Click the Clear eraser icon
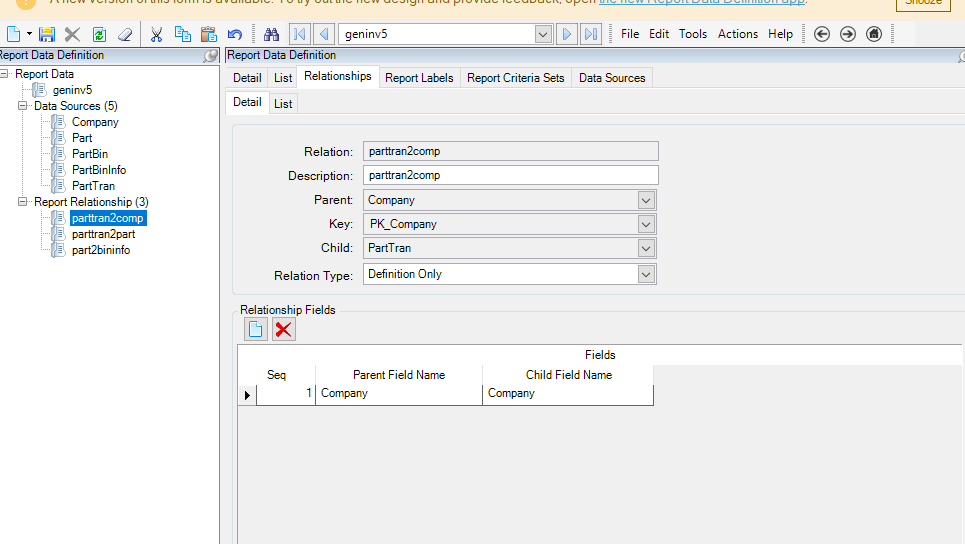The image size is (965, 544). (x=125, y=34)
